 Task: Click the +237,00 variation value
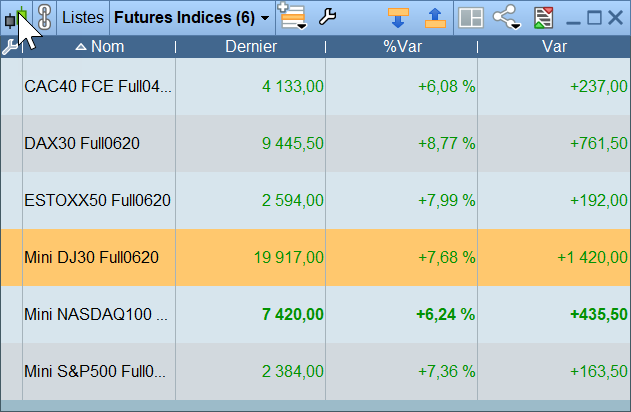(599, 87)
